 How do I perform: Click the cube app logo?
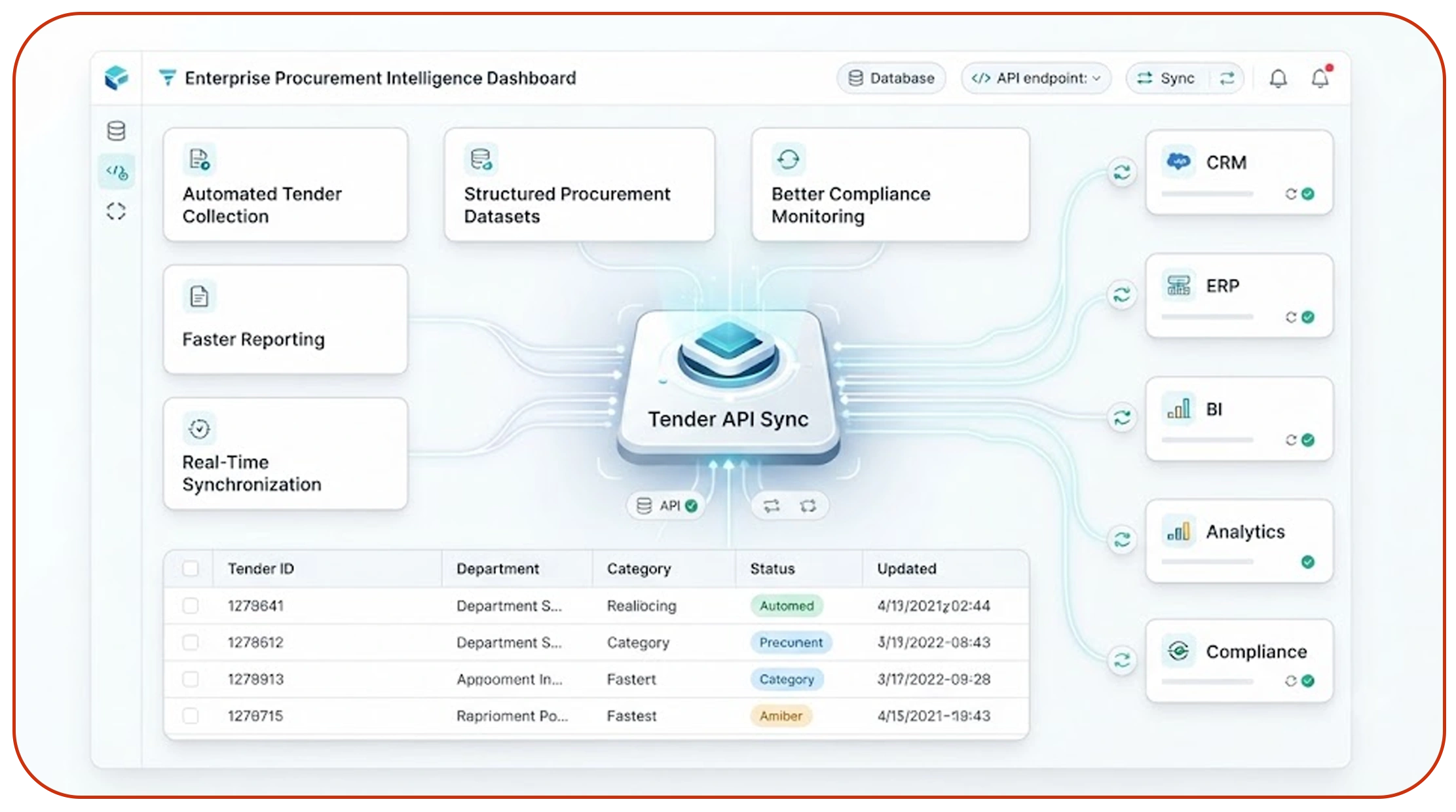(117, 78)
